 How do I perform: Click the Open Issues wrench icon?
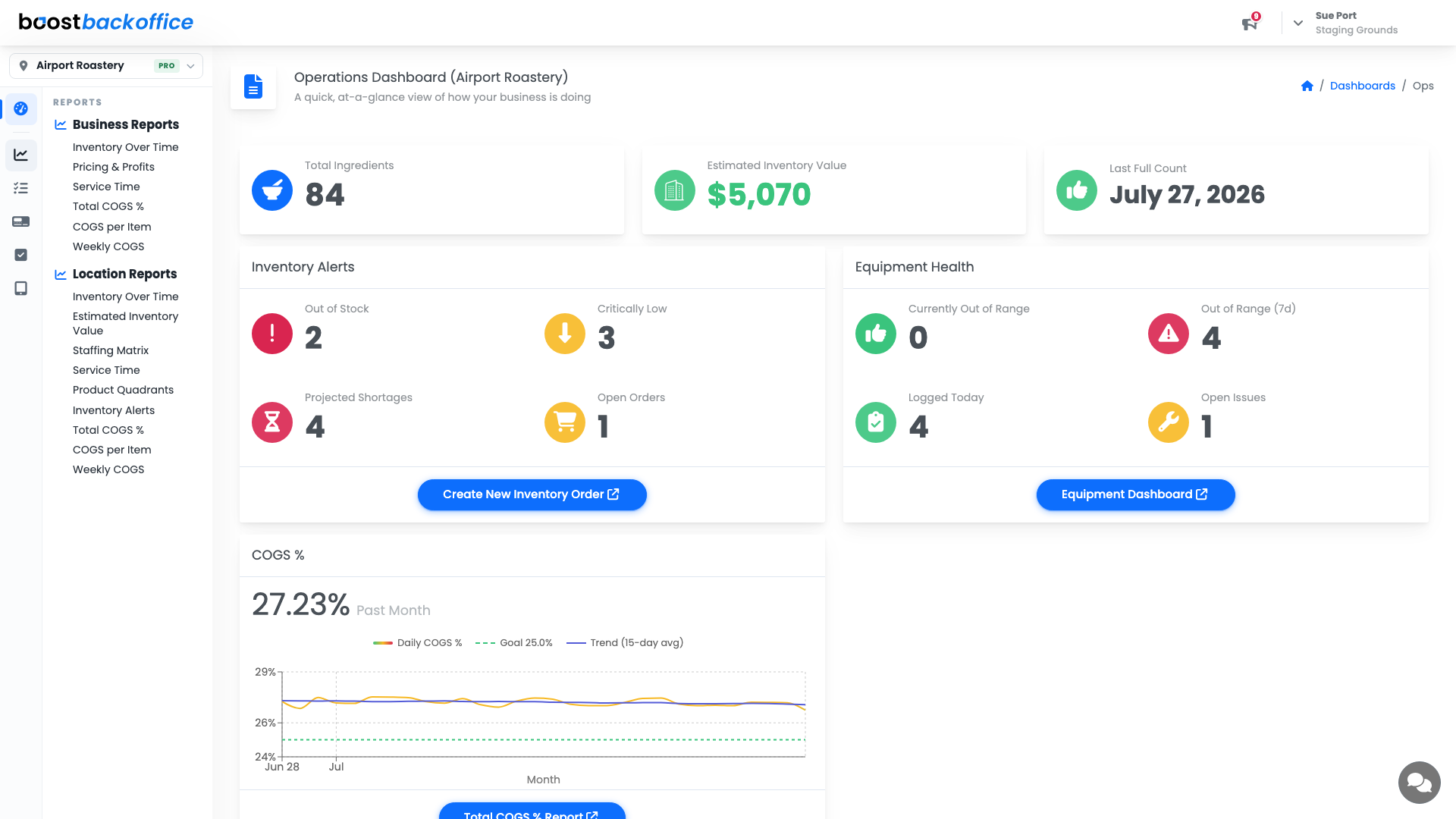click(x=1169, y=422)
